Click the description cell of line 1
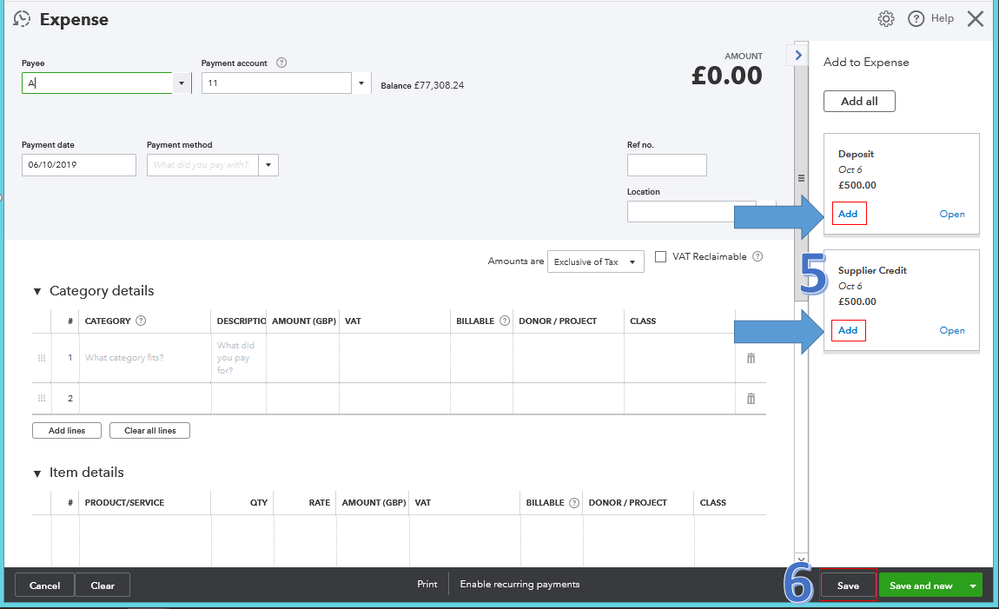The width and height of the screenshot is (999, 609). [239, 358]
